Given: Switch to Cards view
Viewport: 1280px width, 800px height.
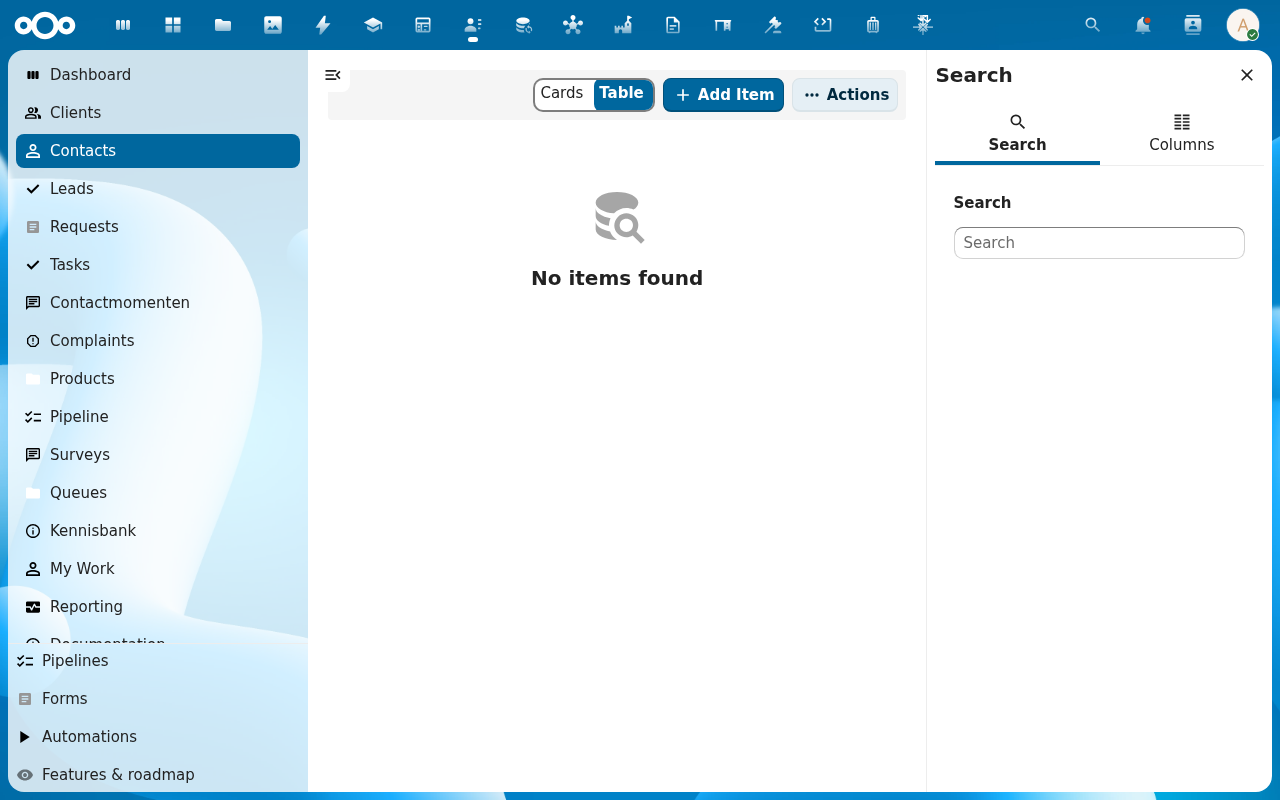Looking at the screenshot, I should pyautogui.click(x=562, y=94).
